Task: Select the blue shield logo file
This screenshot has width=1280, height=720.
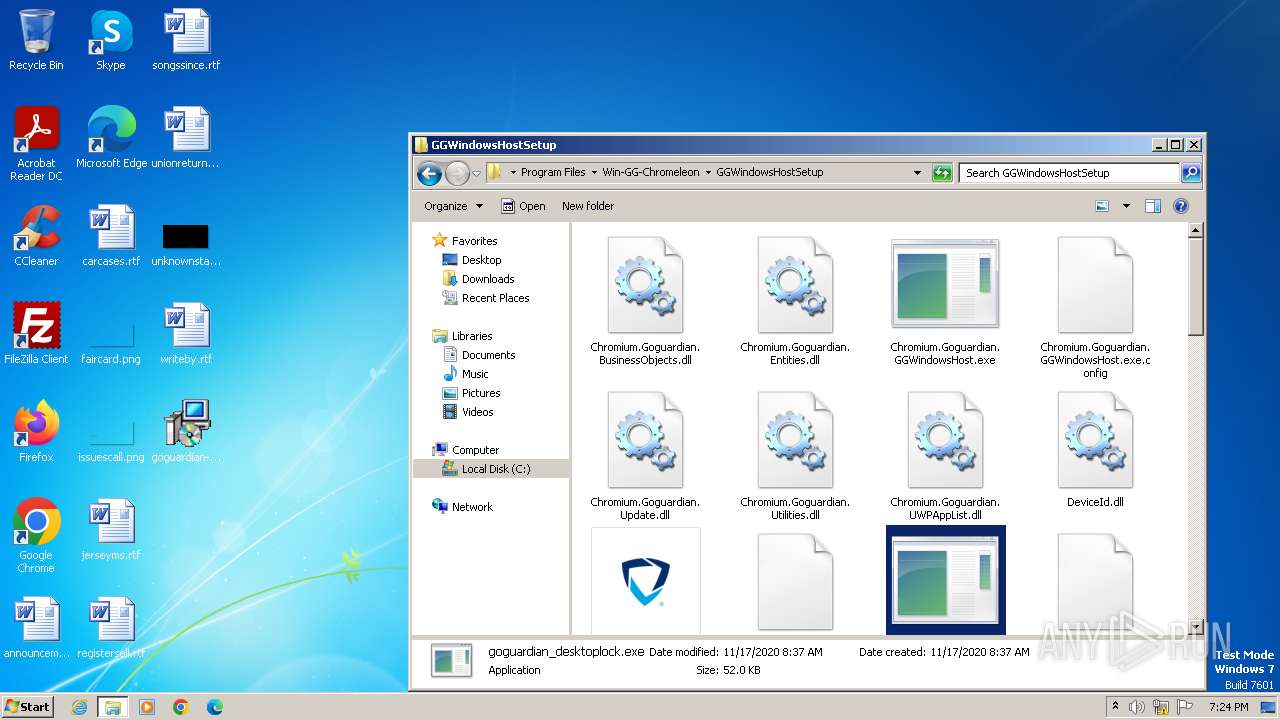Action: click(x=645, y=581)
